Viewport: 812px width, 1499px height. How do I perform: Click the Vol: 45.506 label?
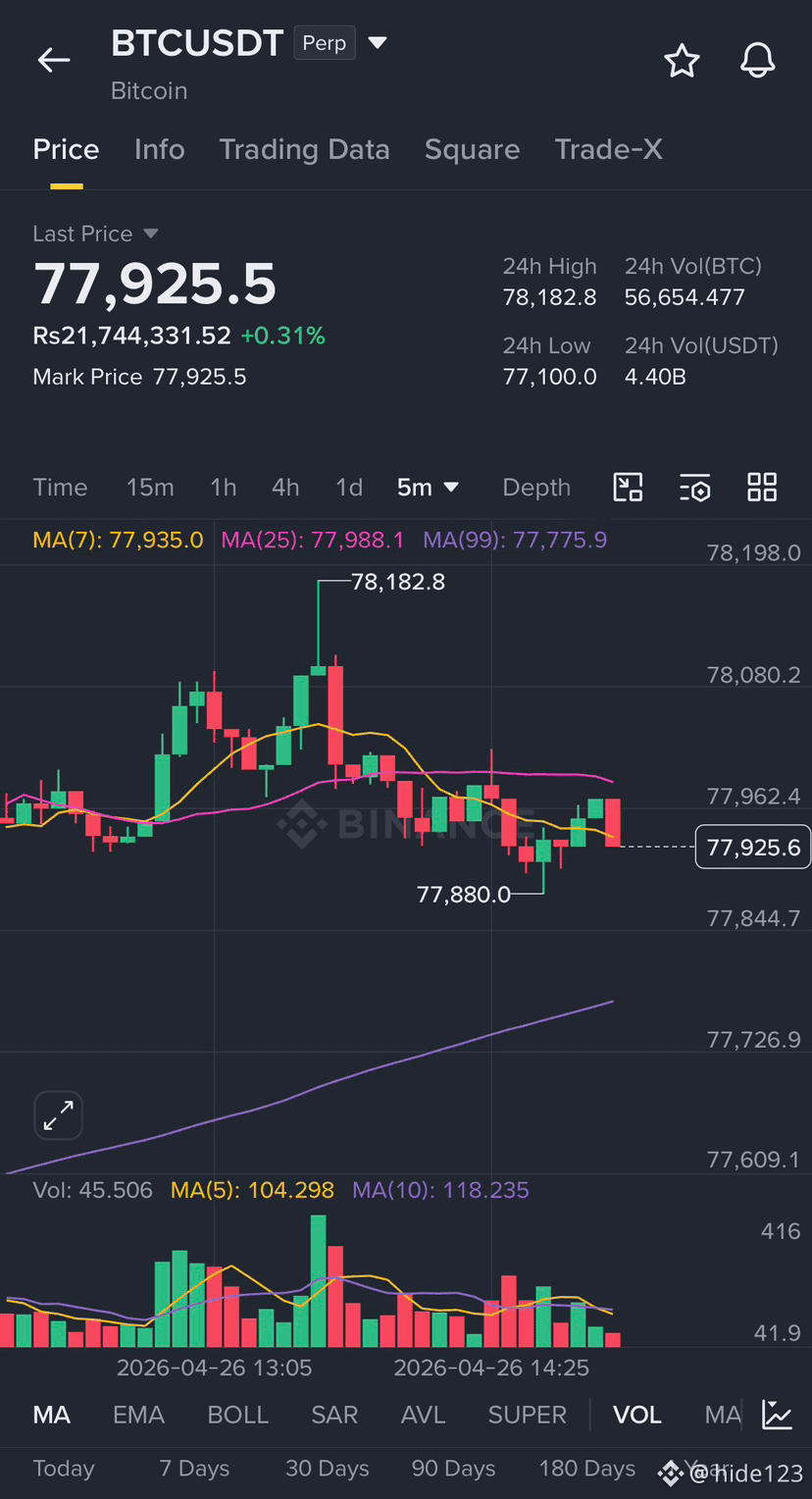click(x=92, y=1191)
